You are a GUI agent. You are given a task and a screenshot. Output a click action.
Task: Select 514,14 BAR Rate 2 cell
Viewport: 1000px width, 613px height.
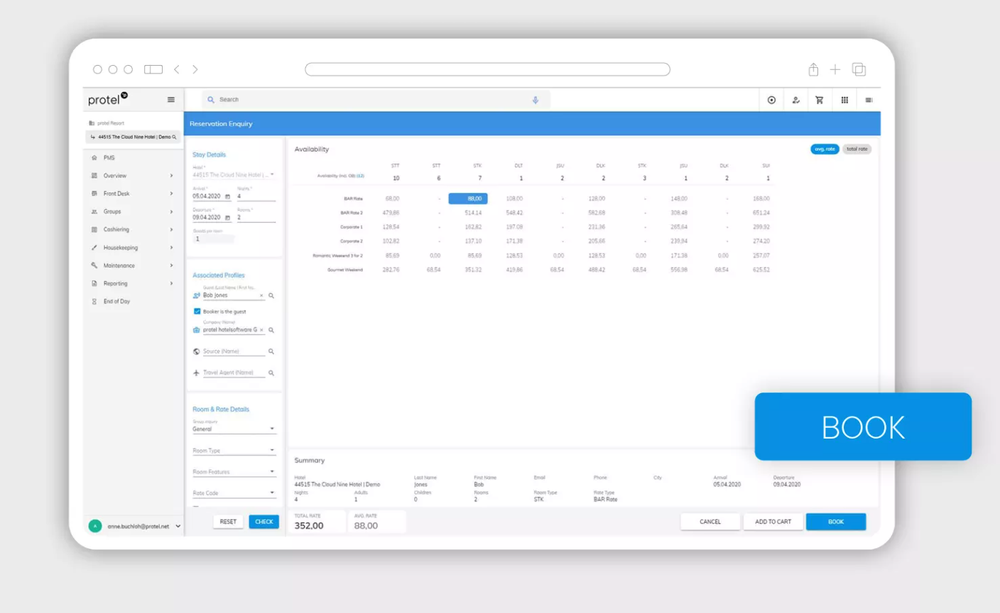473,213
